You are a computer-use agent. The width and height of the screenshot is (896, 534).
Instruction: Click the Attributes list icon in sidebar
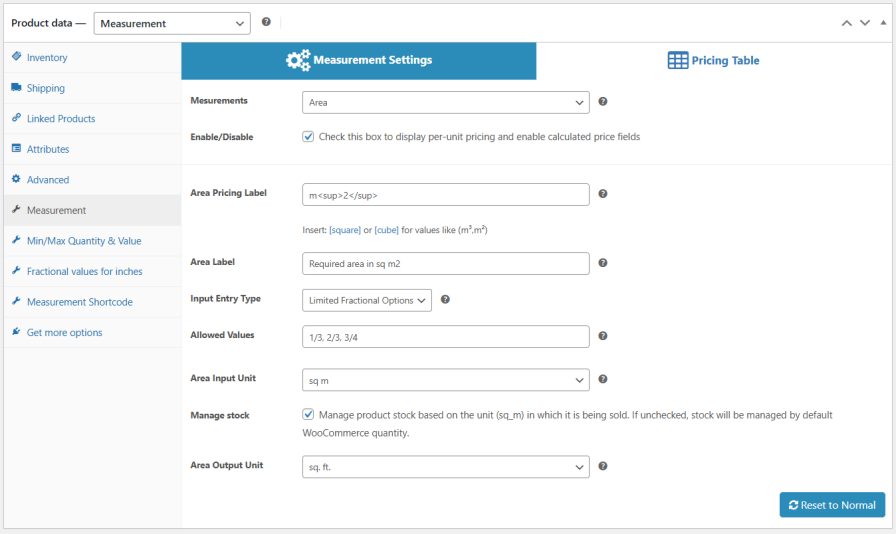[x=17, y=148]
